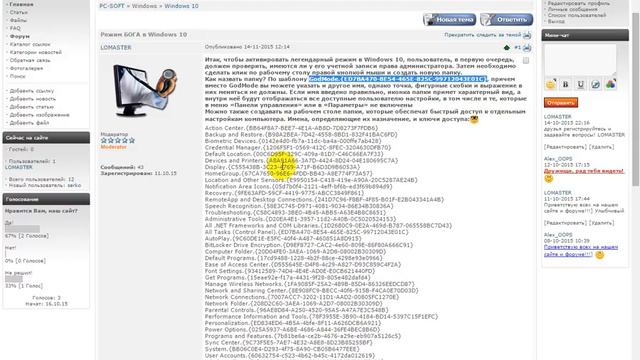Click the print icon next to post #1

pyautogui.click(x=527, y=48)
